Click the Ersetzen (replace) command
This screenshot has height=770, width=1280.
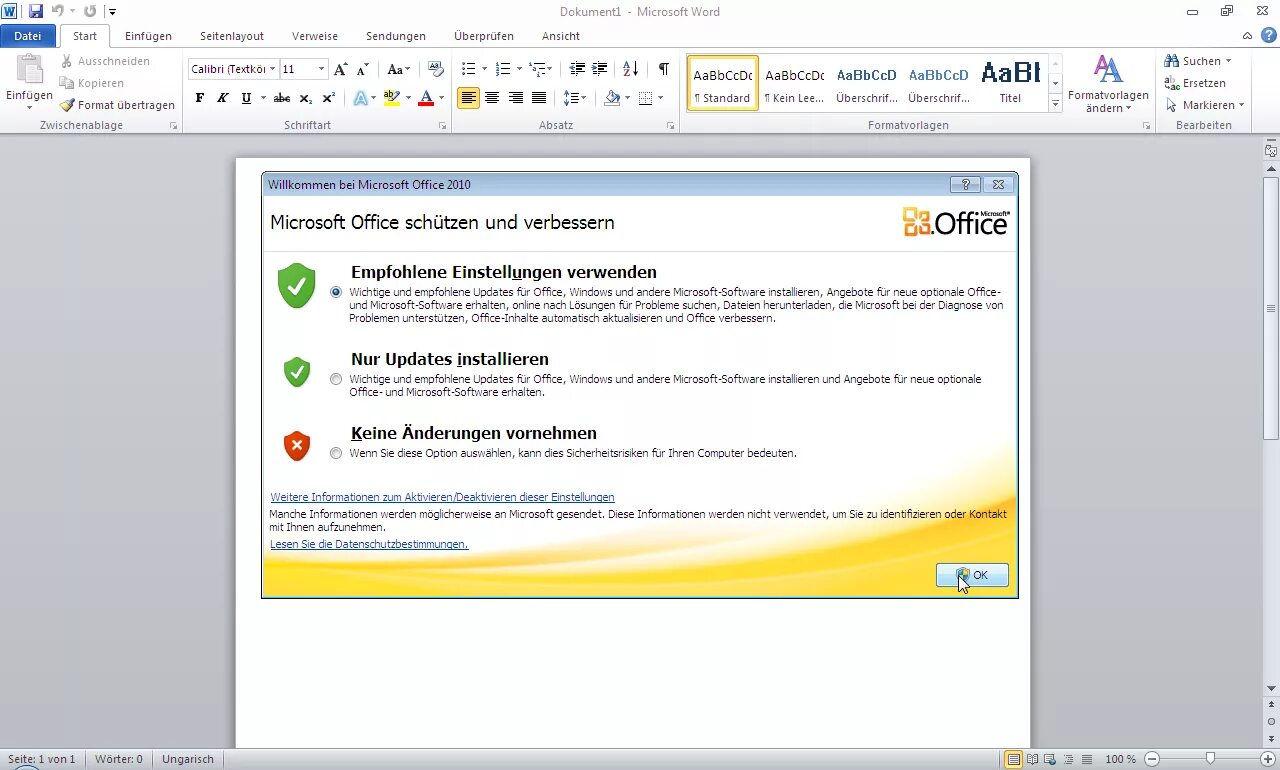click(x=1195, y=83)
